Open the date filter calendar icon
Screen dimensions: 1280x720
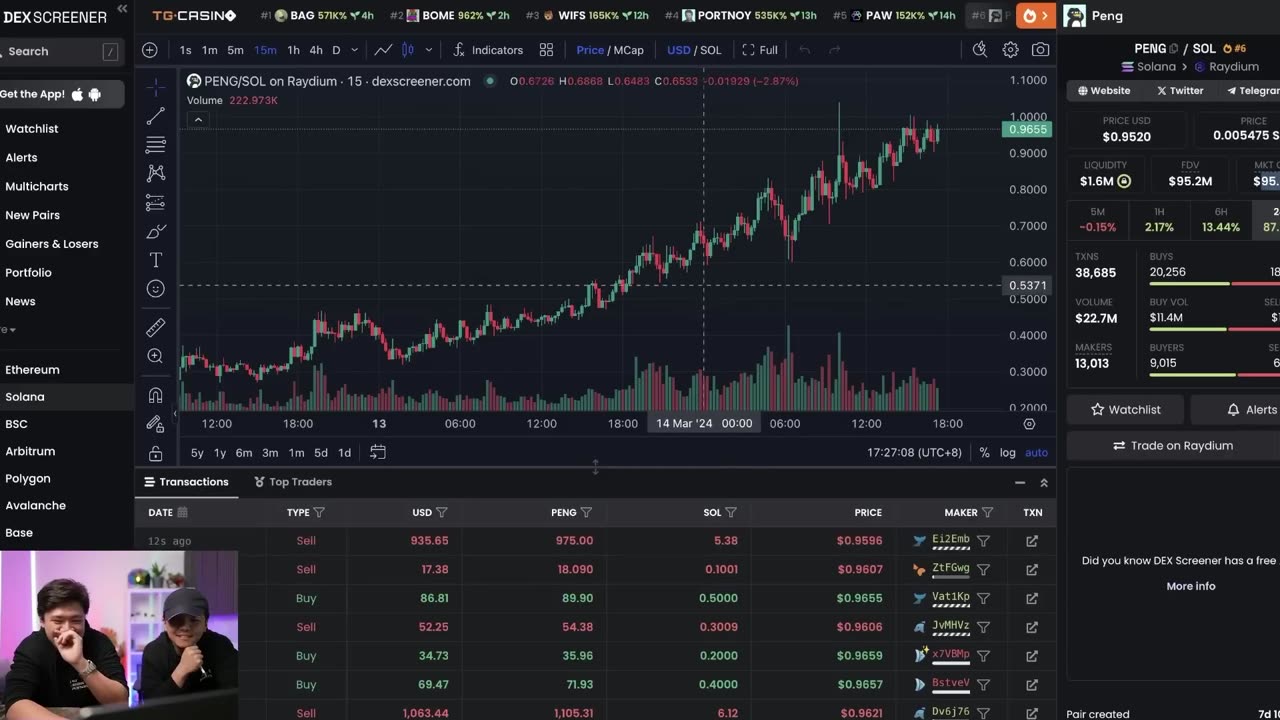click(182, 512)
